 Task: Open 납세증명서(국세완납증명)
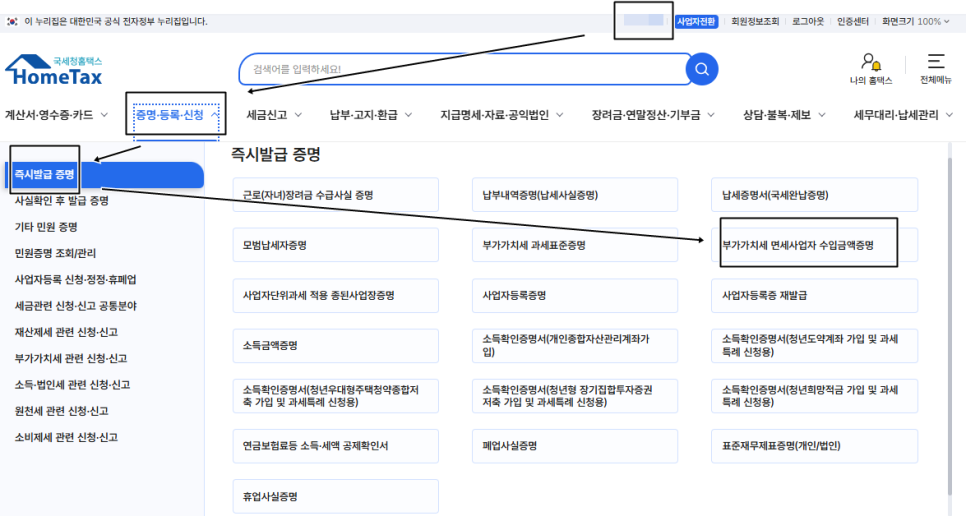814,195
